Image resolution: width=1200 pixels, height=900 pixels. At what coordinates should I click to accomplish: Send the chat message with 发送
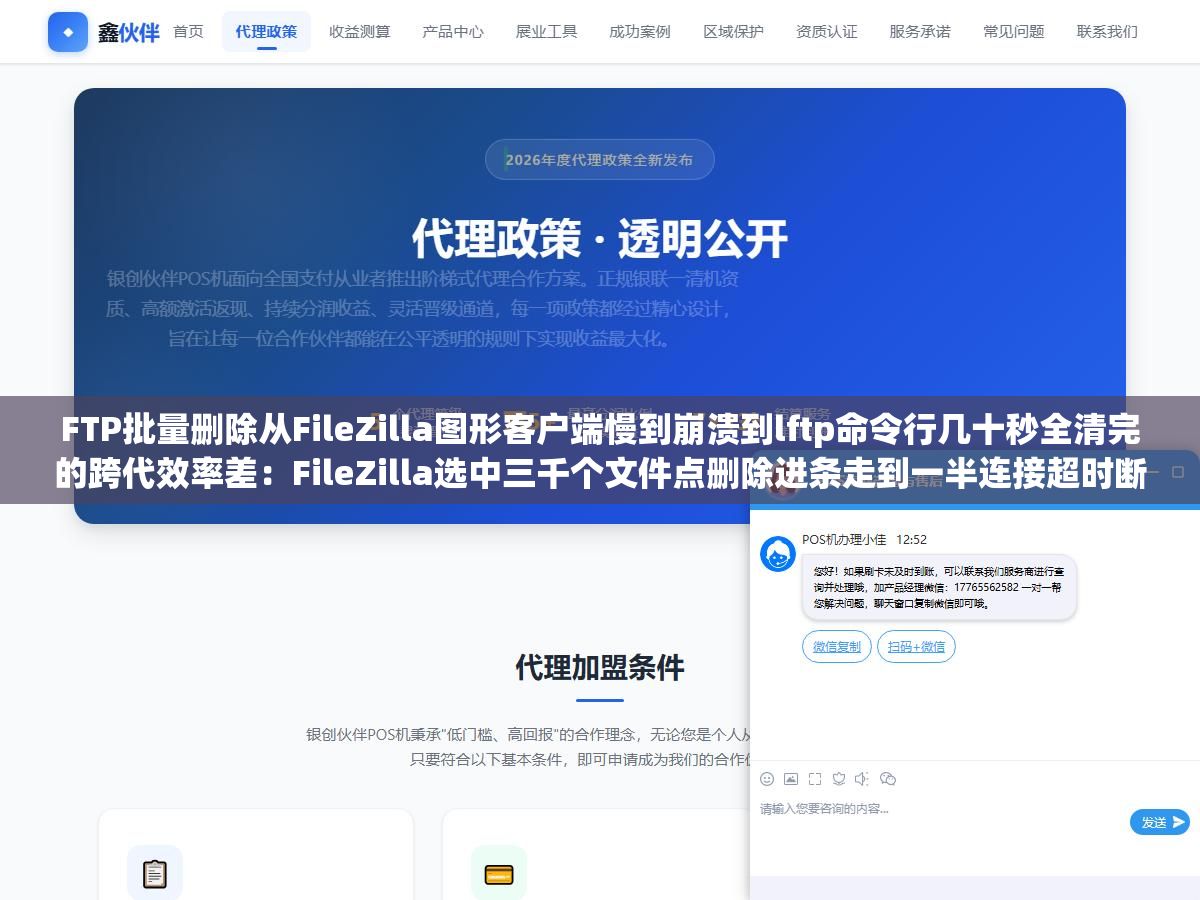click(1160, 822)
